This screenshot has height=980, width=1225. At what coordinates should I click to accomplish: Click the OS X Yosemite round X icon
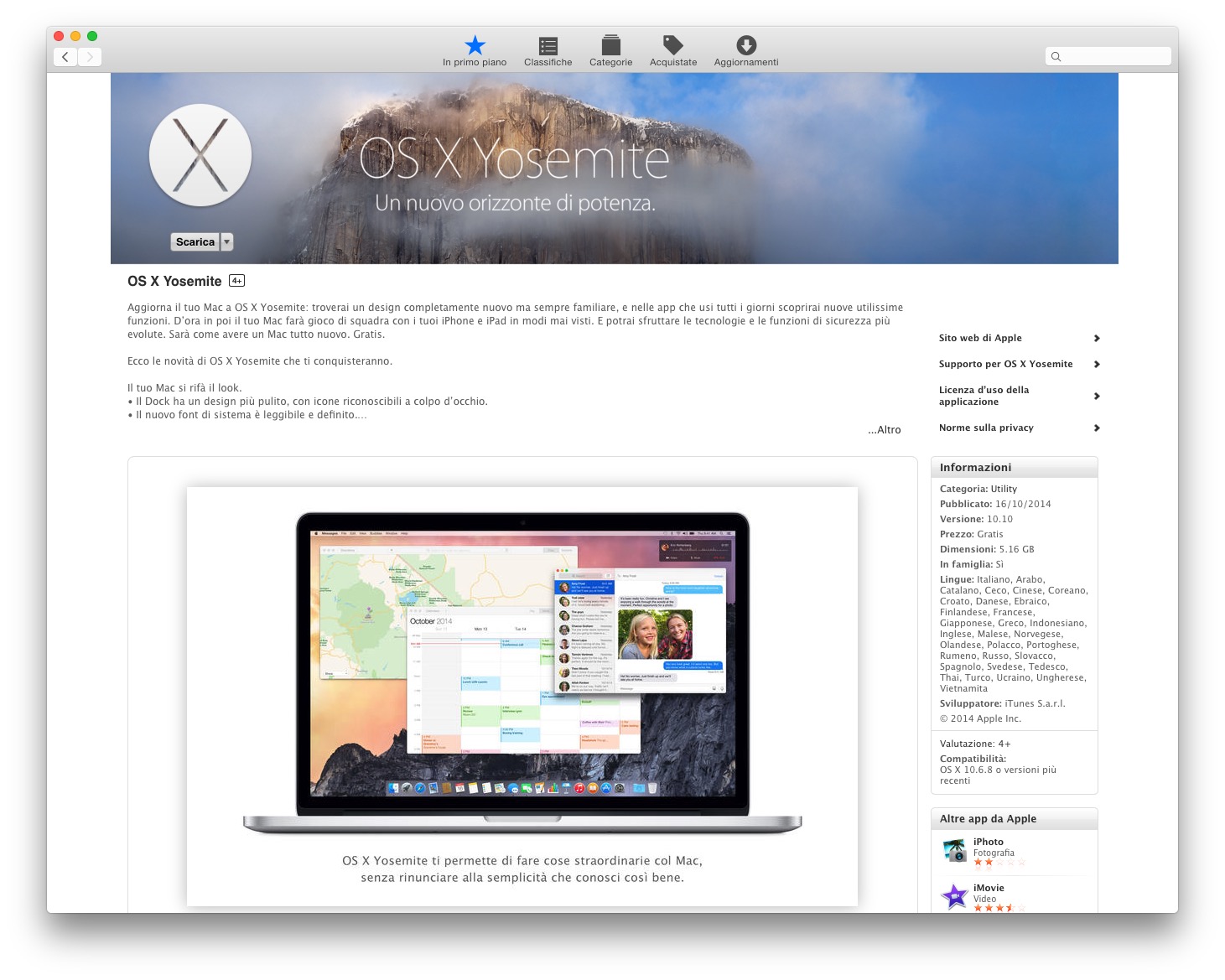pyautogui.click(x=200, y=155)
